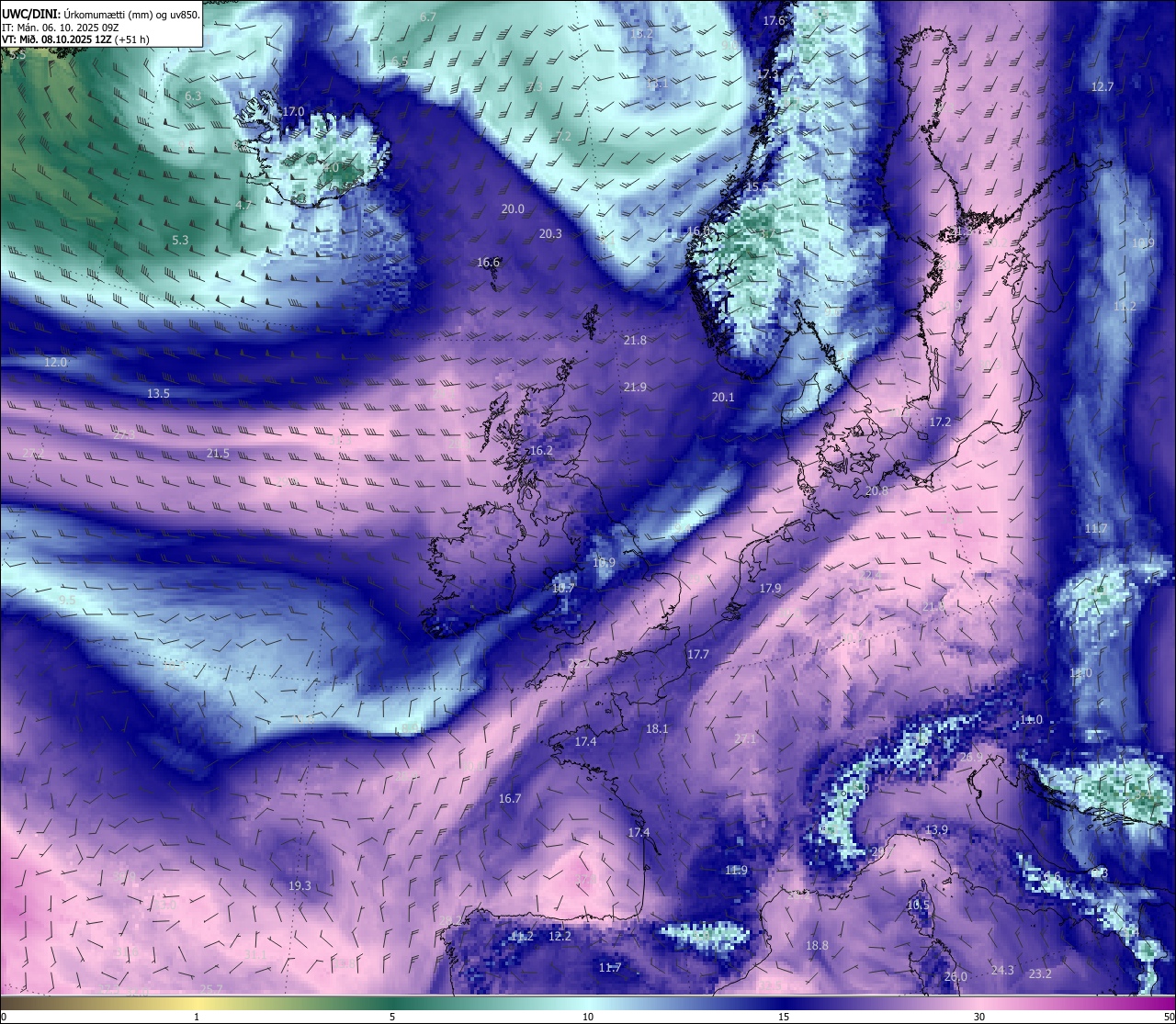Image resolution: width=1176 pixels, height=1024 pixels.
Task: Select the 20.1 value label
Action: tap(723, 397)
